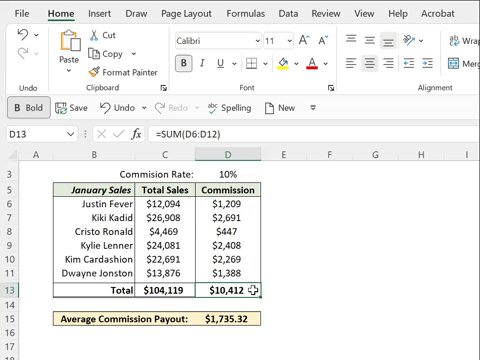Open the ribbon Undo dropdown arrow
Screen dimensions: 480x360
36,35
